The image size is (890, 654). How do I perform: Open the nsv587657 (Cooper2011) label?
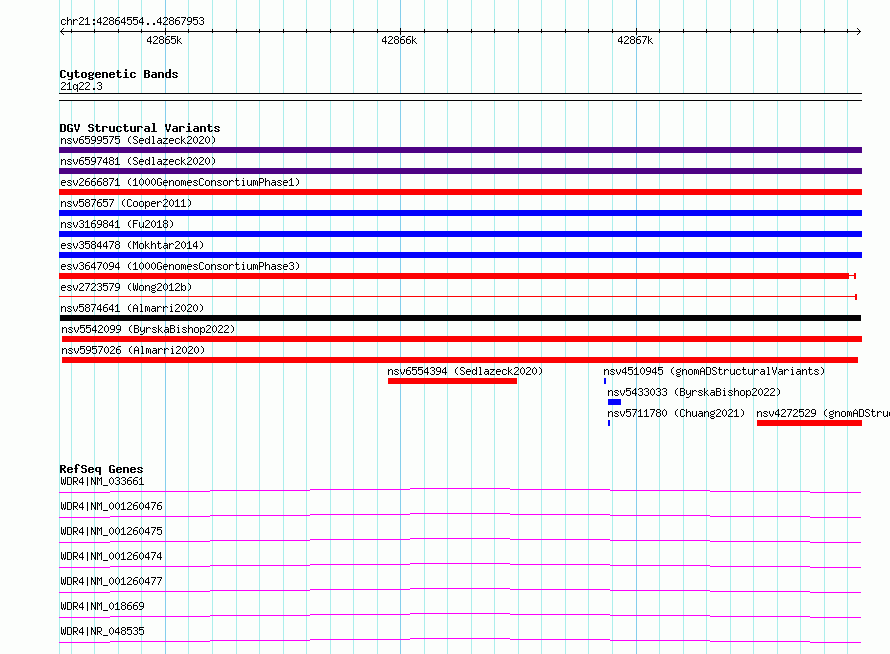126,203
